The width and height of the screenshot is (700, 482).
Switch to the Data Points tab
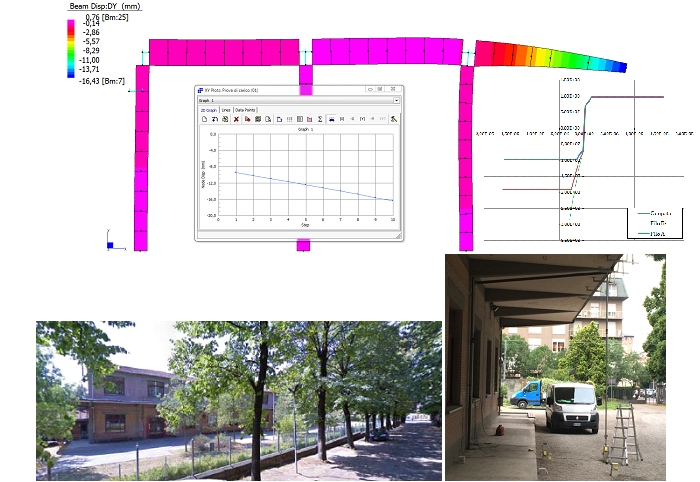tap(245, 110)
